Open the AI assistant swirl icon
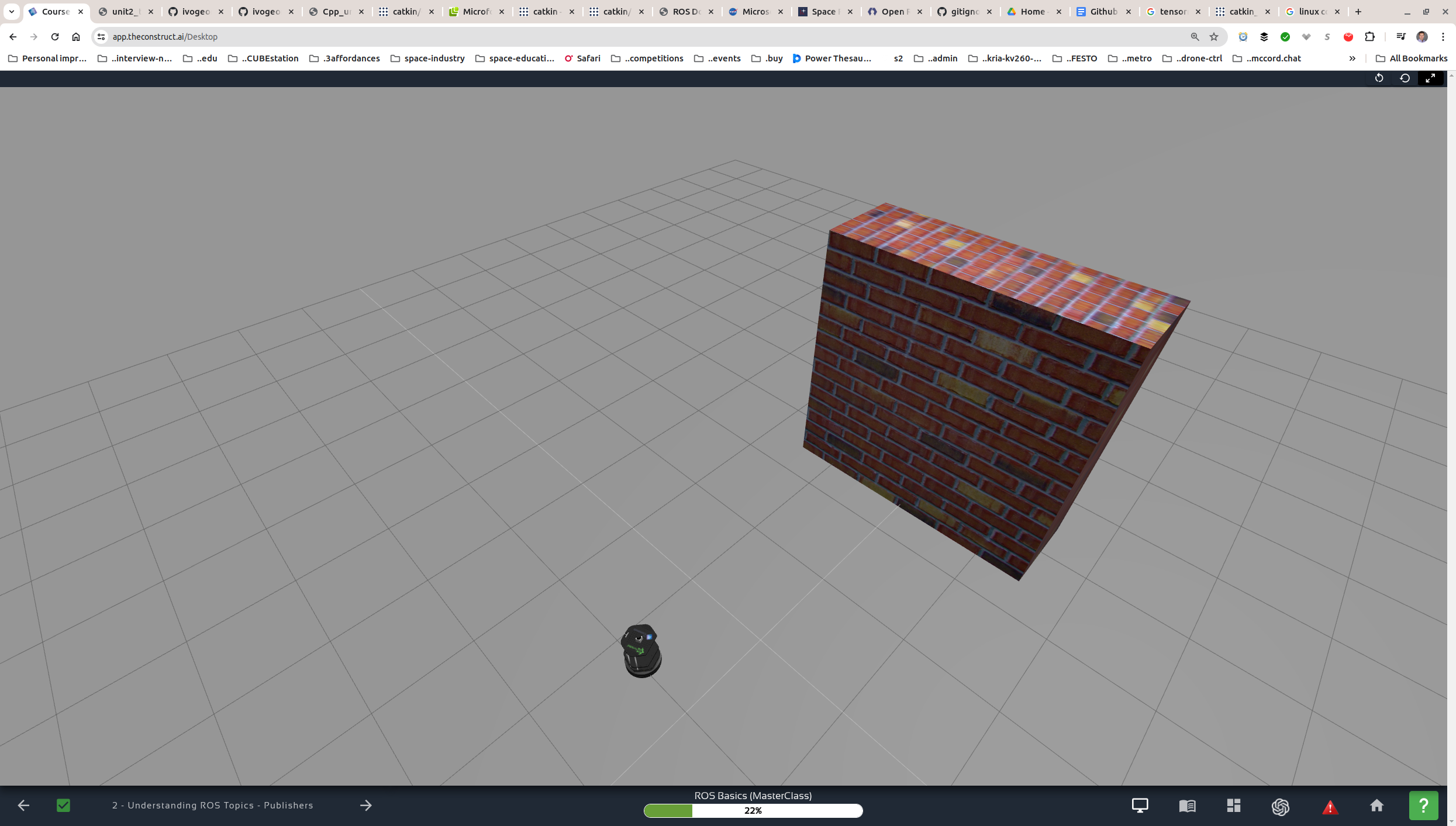The height and width of the screenshot is (826, 1456). click(1281, 807)
